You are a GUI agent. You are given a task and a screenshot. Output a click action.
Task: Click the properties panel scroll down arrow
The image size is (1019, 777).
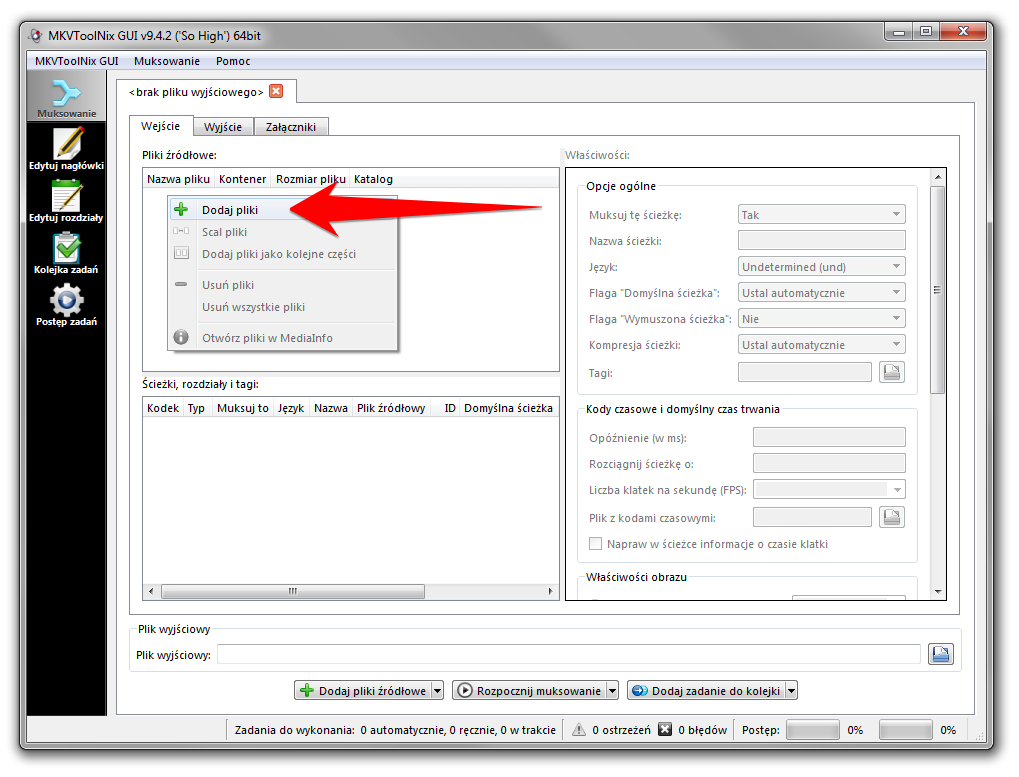(x=938, y=592)
